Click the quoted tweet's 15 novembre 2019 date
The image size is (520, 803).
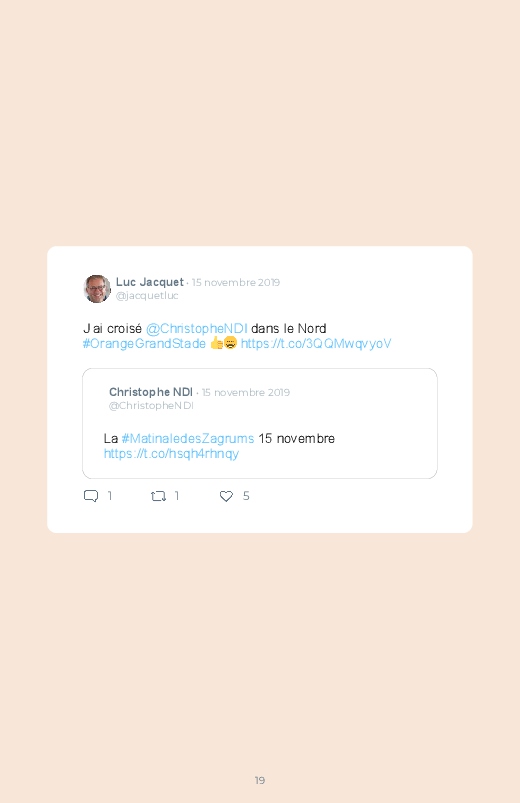click(x=246, y=393)
